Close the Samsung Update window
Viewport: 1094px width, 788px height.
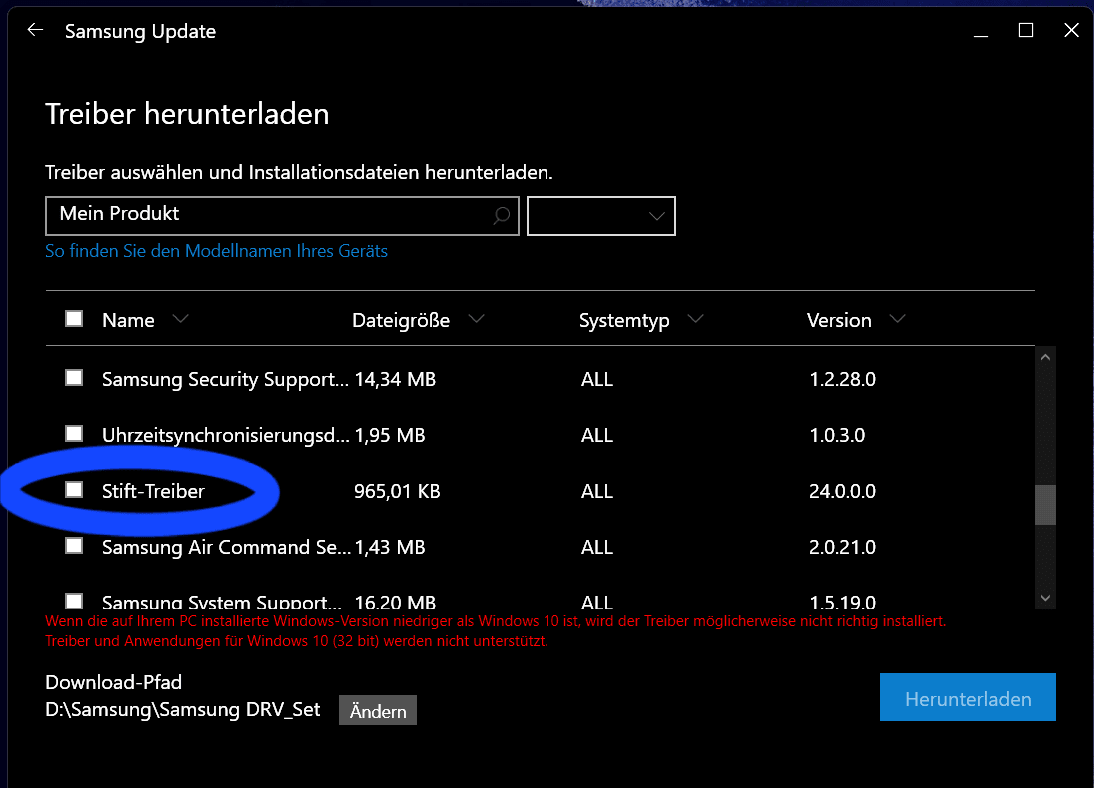pos(1071,30)
